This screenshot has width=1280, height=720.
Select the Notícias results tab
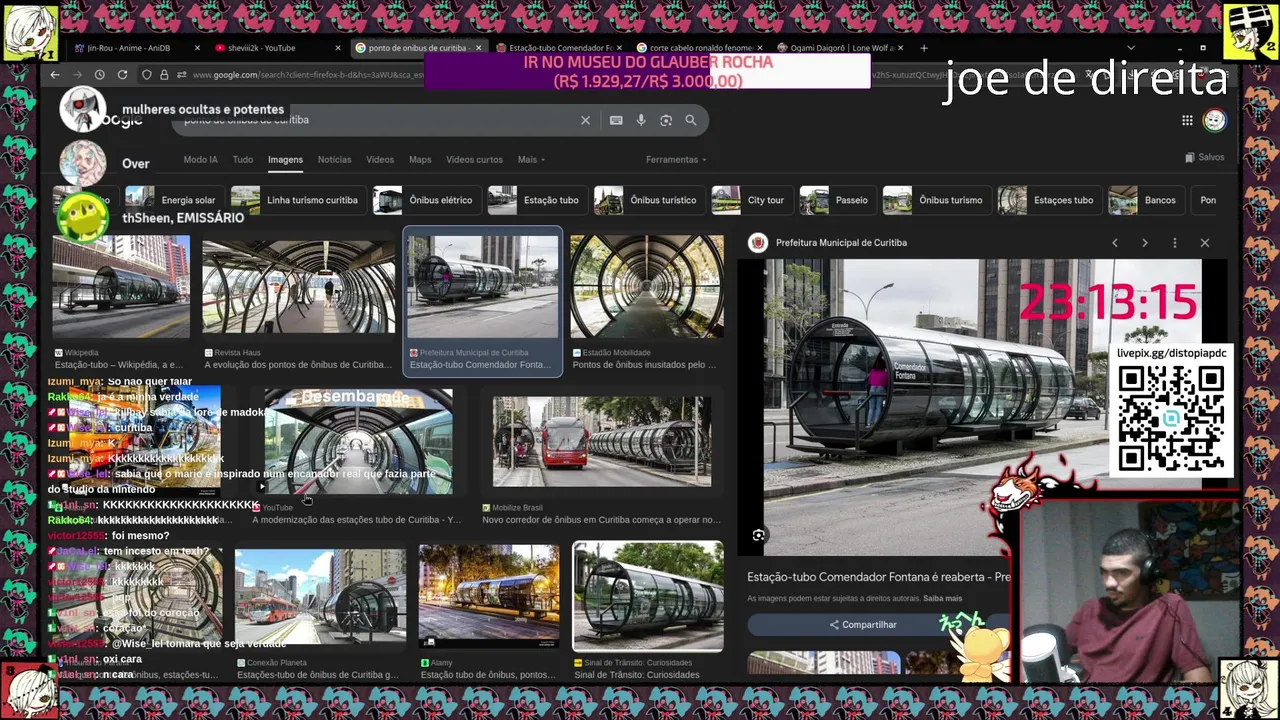pos(334,160)
